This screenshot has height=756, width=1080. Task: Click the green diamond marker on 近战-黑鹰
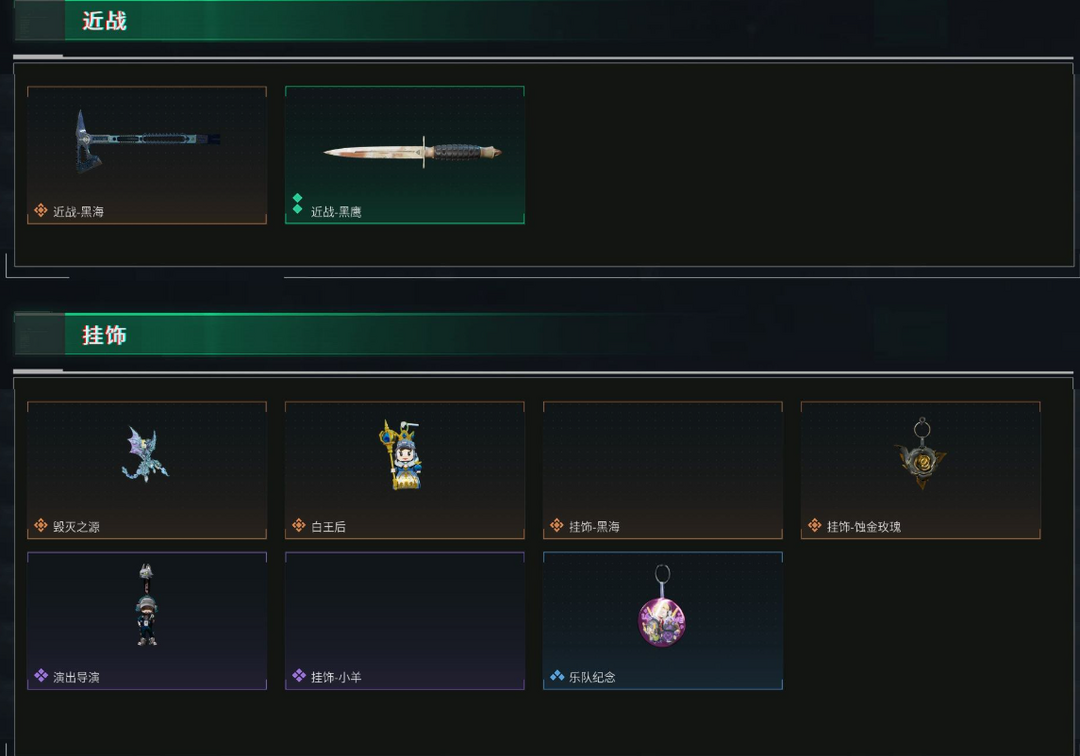pos(298,203)
